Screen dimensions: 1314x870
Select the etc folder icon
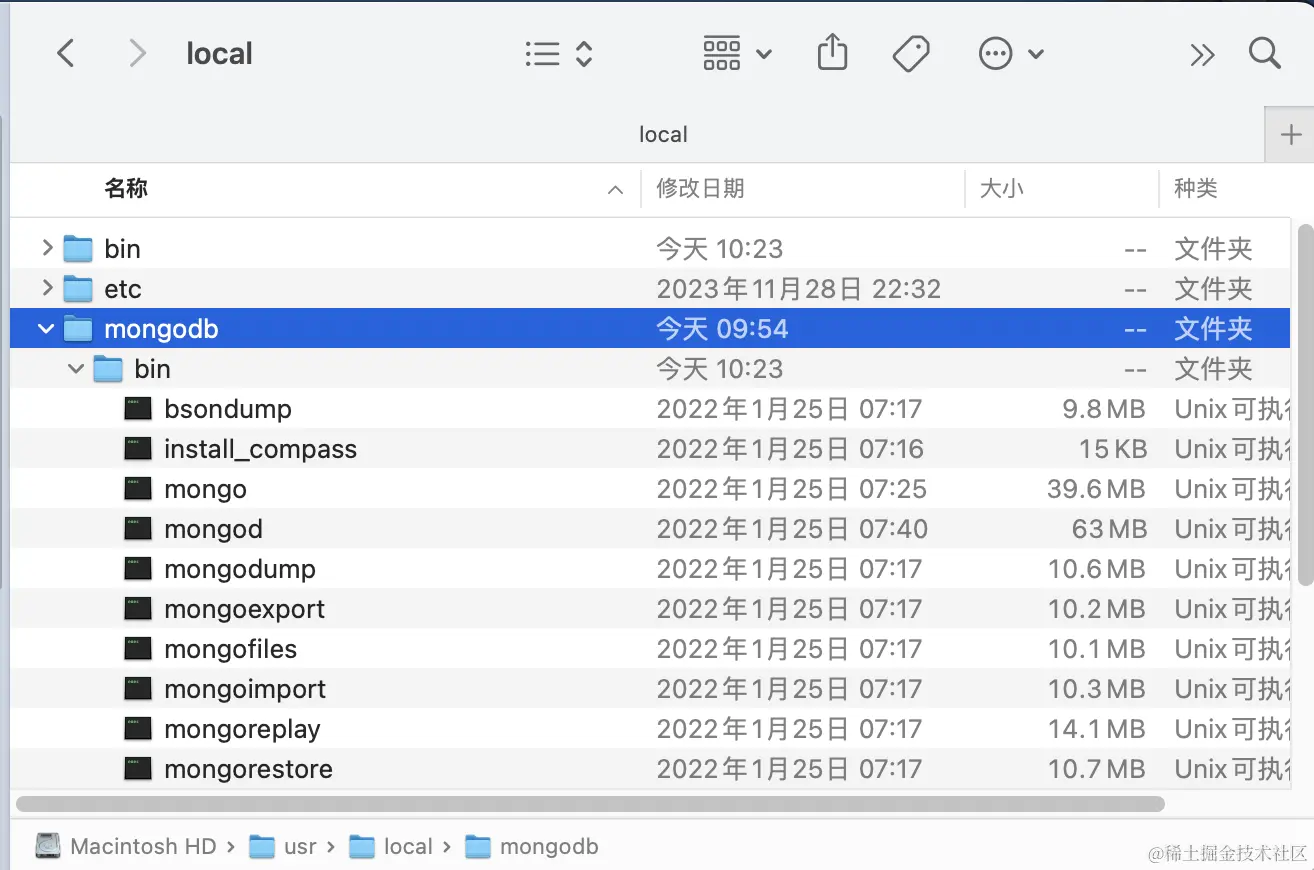78,288
